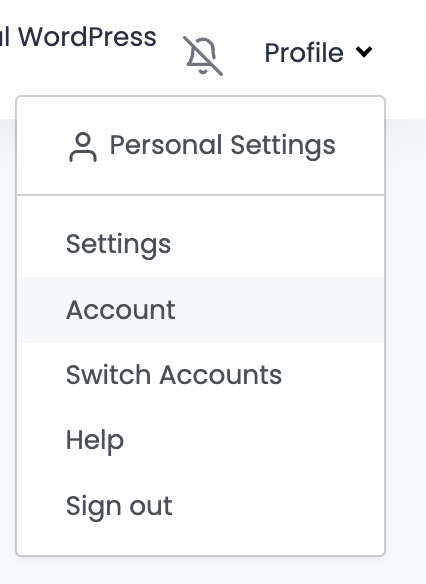The image size is (426, 584).
Task: Click the crossed-out notification bell icon
Action: [203, 56]
